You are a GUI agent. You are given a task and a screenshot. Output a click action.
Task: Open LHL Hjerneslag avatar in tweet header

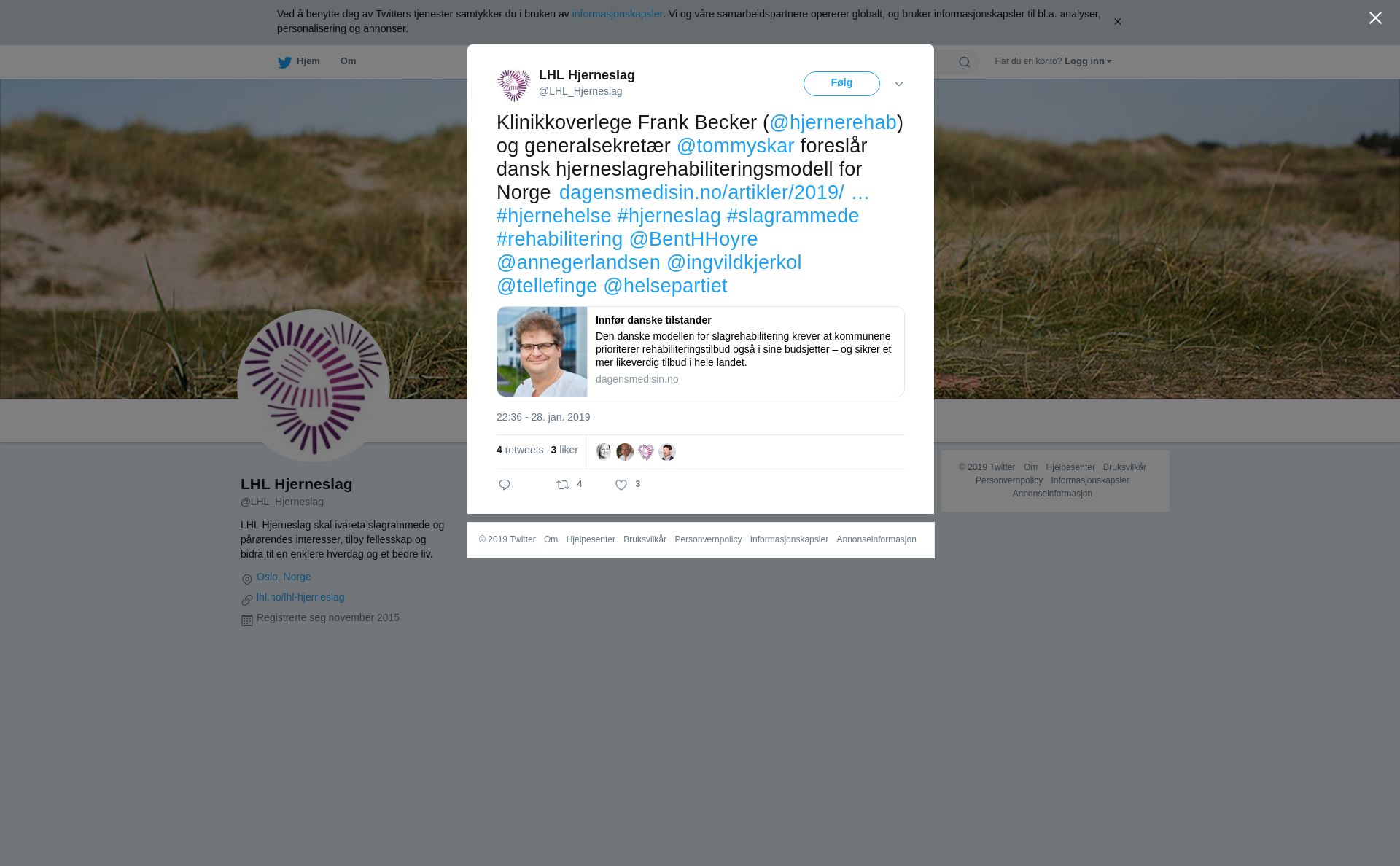(x=514, y=85)
